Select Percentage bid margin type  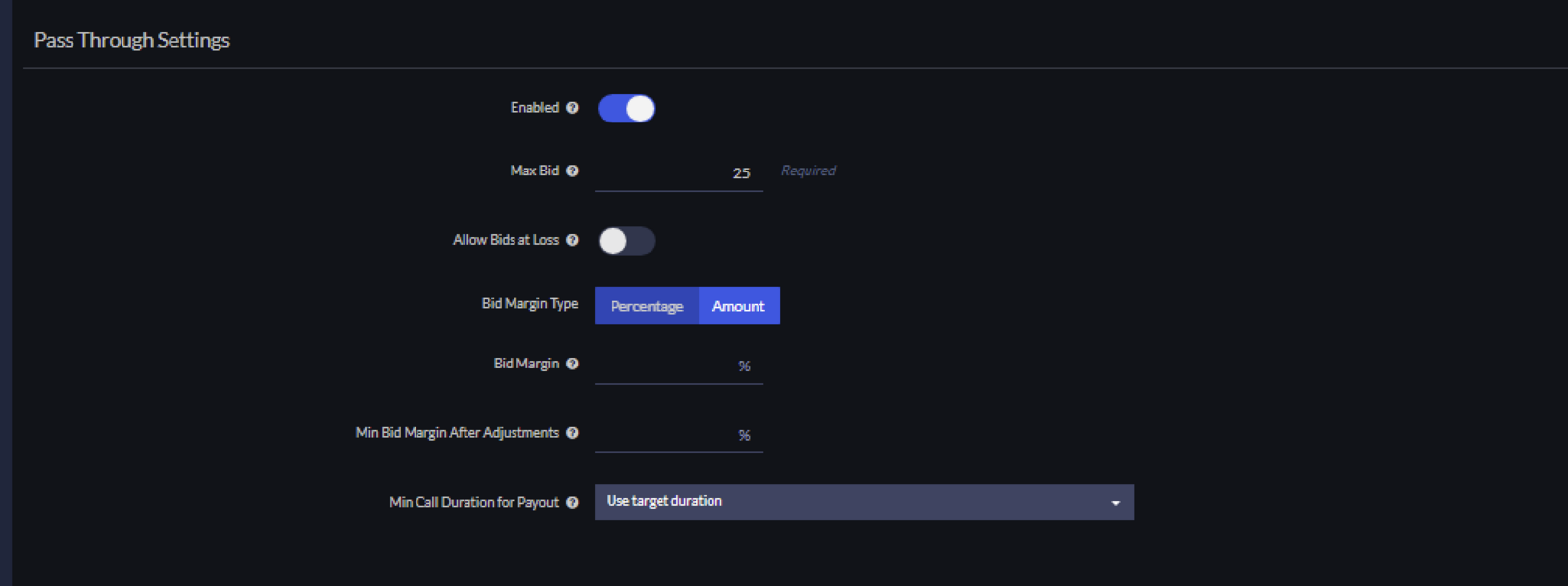(x=647, y=306)
